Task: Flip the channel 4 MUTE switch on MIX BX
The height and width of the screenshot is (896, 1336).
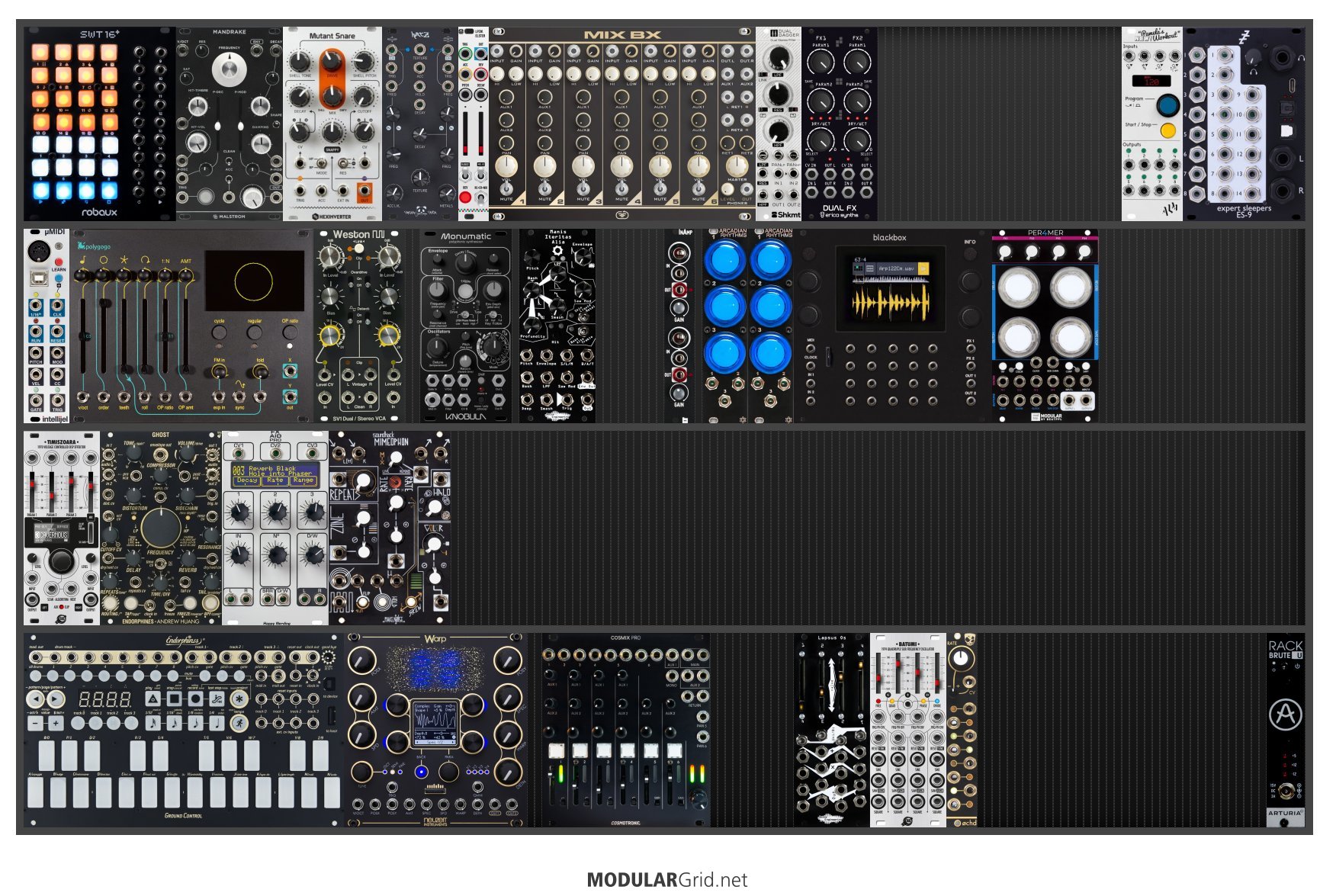Action: (621, 189)
